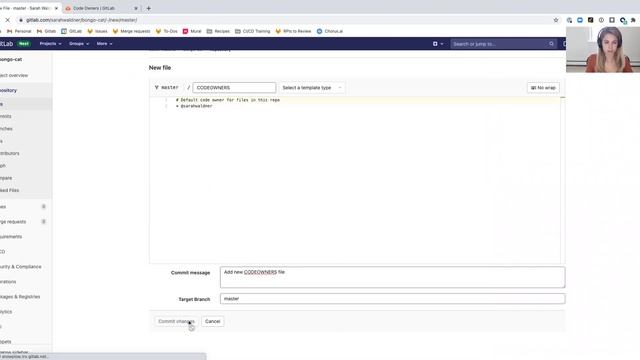Open Repository section in sidebar
The height and width of the screenshot is (360, 640).
click(8, 90)
